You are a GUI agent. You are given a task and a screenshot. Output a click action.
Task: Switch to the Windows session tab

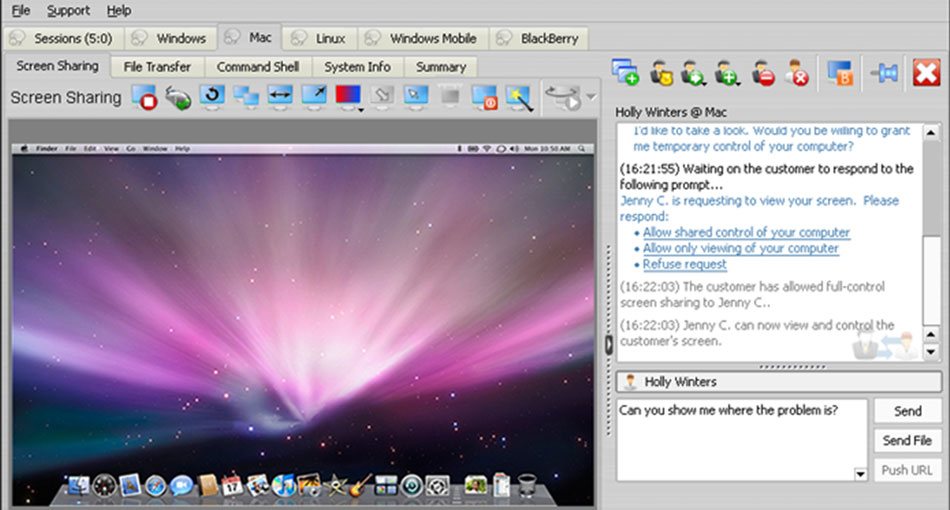170,38
